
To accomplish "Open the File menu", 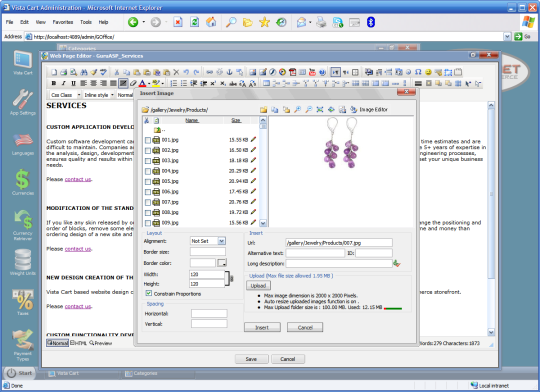I will tap(9, 22).
